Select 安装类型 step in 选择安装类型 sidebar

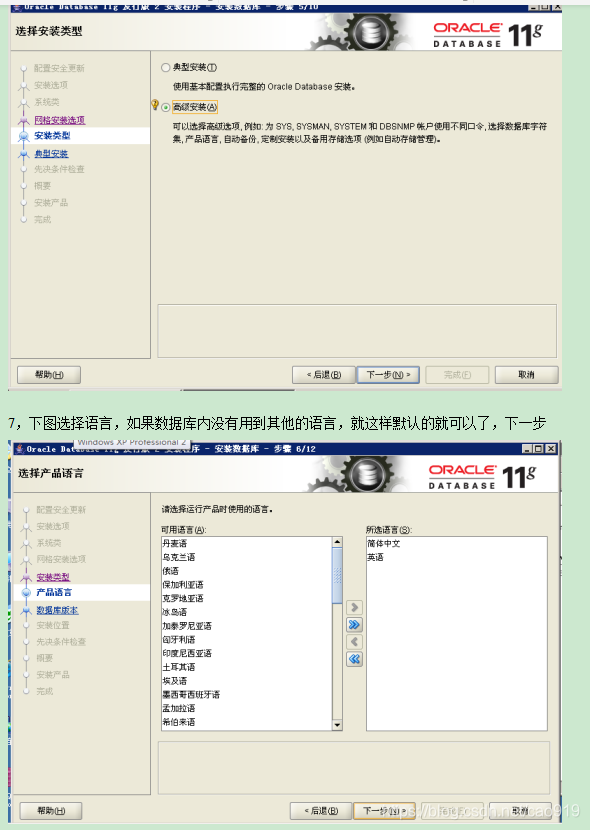[x=52, y=136]
